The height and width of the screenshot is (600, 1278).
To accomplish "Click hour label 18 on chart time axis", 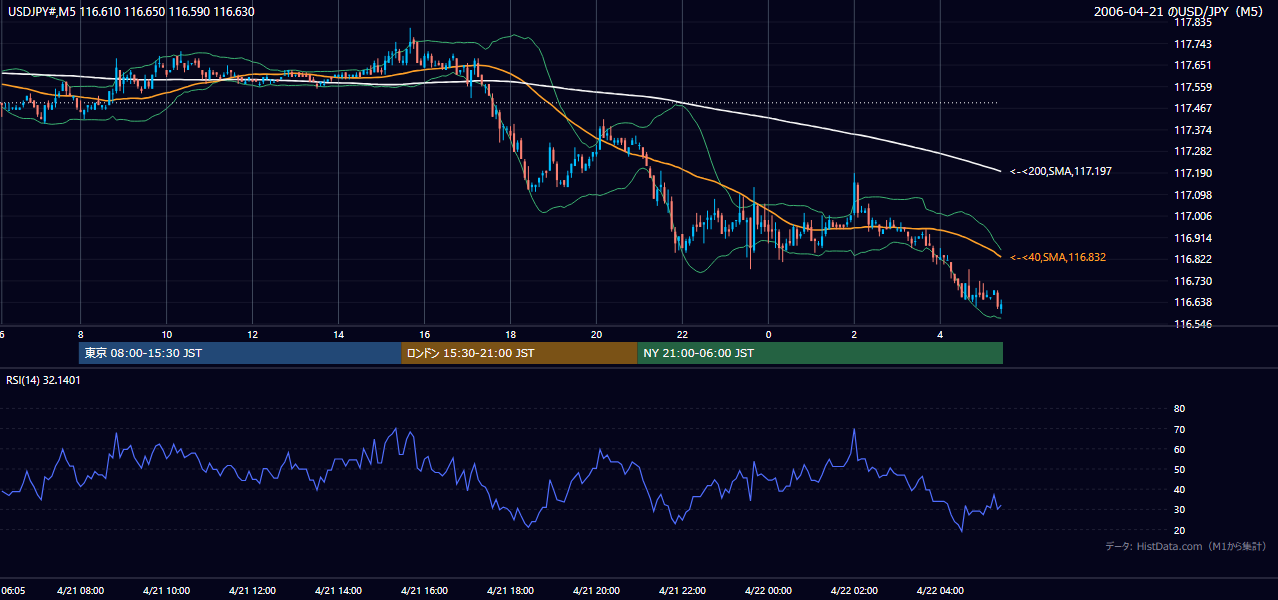I will tap(510, 334).
